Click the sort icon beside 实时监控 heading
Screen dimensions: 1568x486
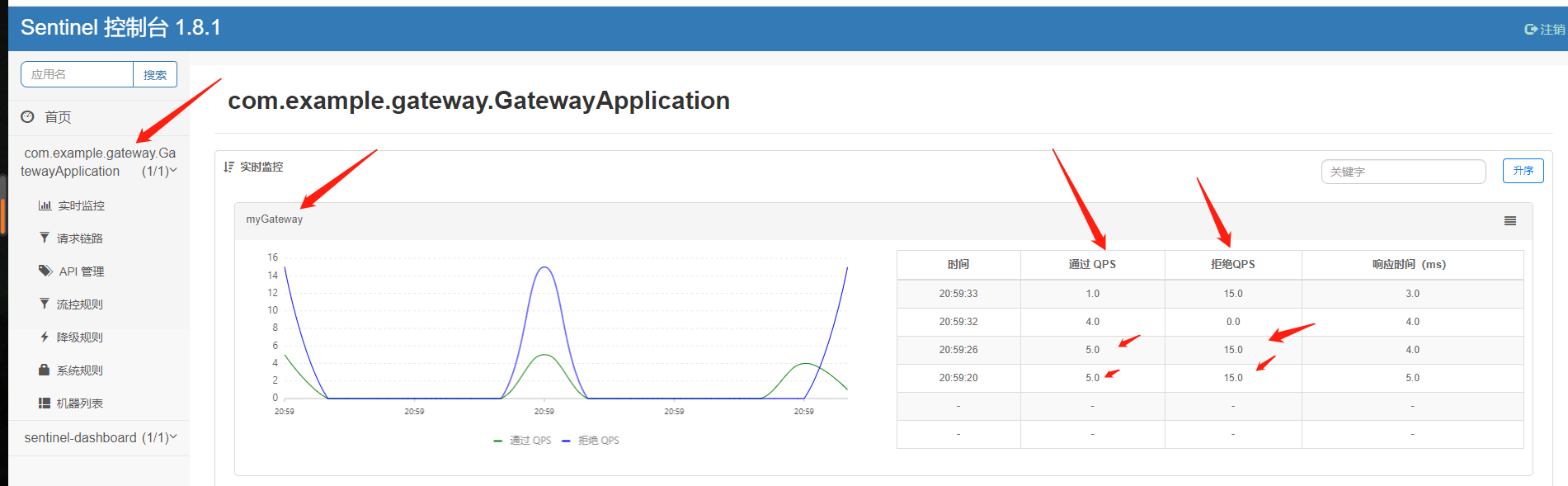(x=228, y=167)
